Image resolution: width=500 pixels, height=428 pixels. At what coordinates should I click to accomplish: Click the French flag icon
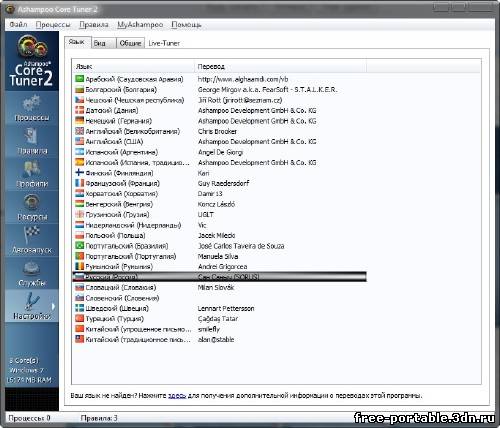(79, 183)
